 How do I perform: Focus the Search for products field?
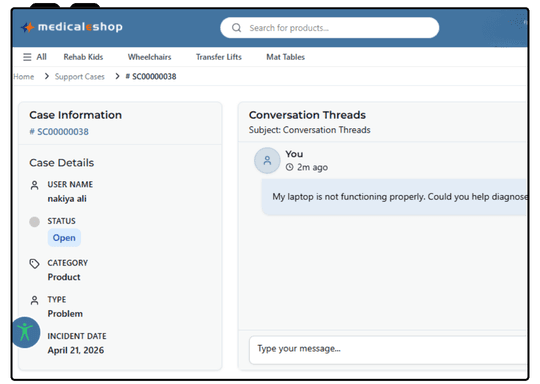point(330,28)
